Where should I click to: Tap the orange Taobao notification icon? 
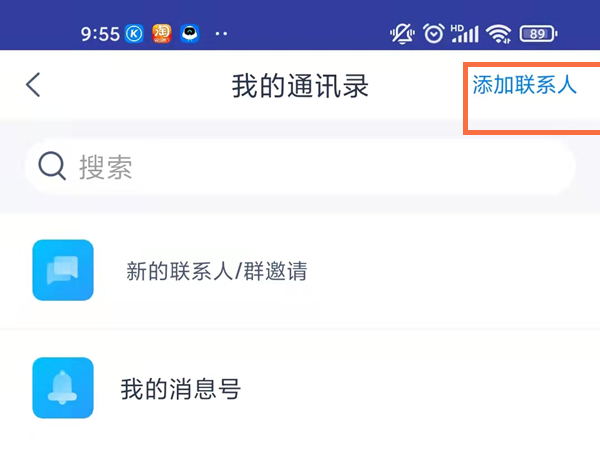(162, 33)
